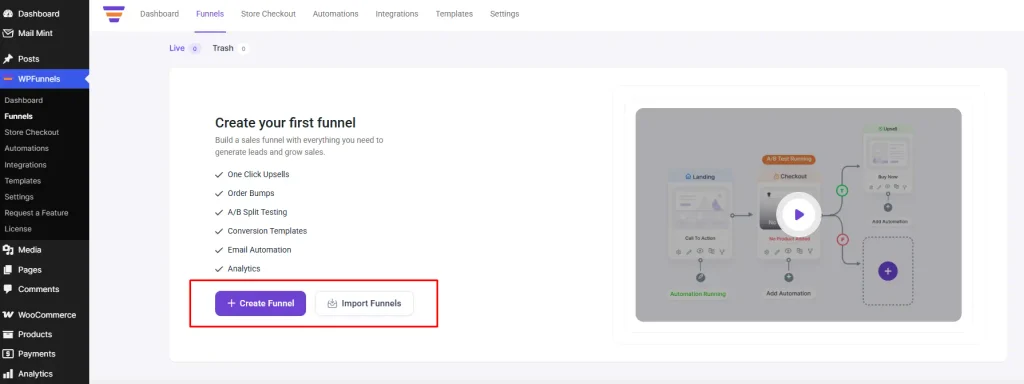The height and width of the screenshot is (384, 1024).
Task: Play the funnel demo video
Action: coord(799,214)
